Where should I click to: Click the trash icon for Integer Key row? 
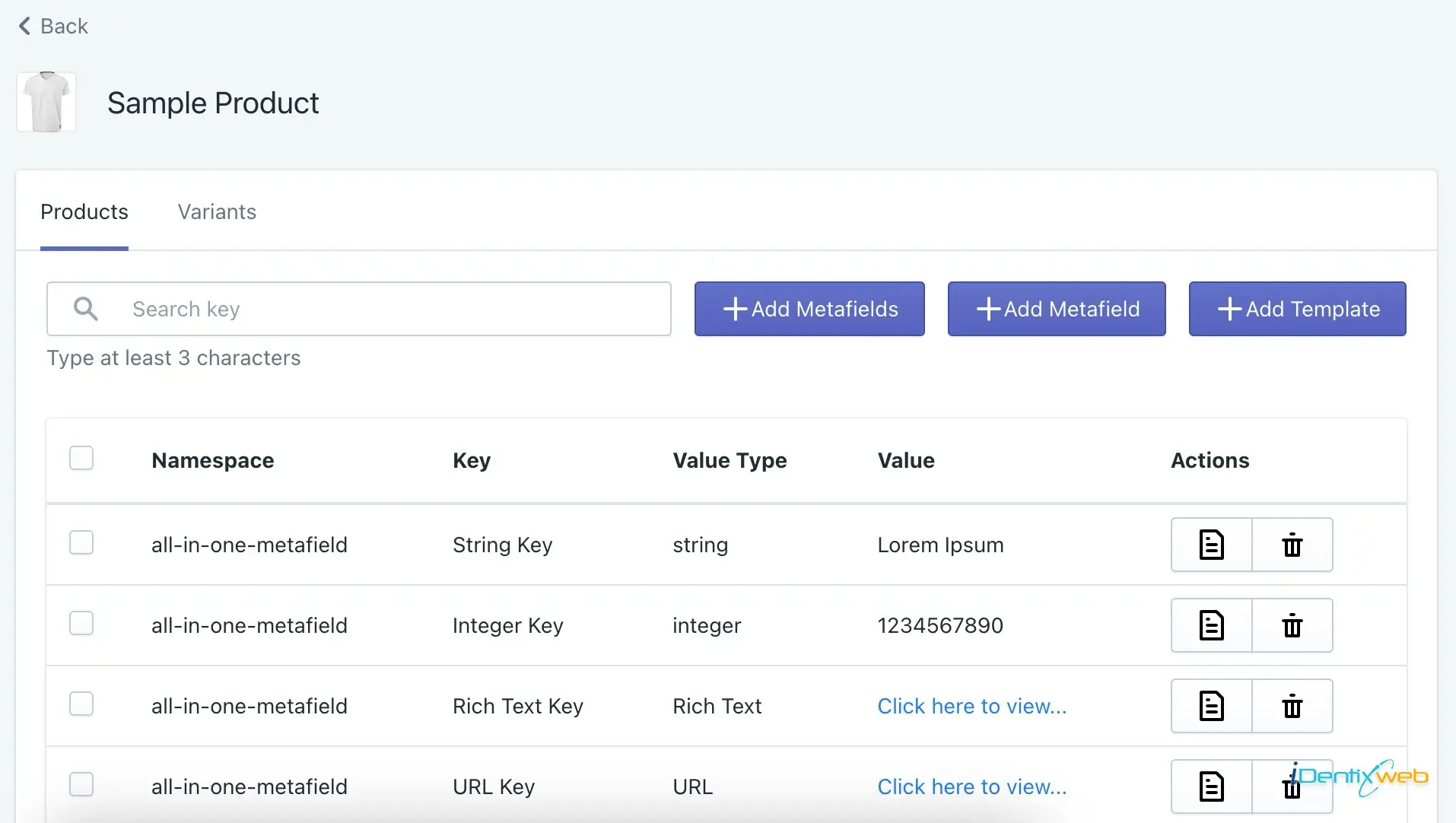coord(1292,625)
